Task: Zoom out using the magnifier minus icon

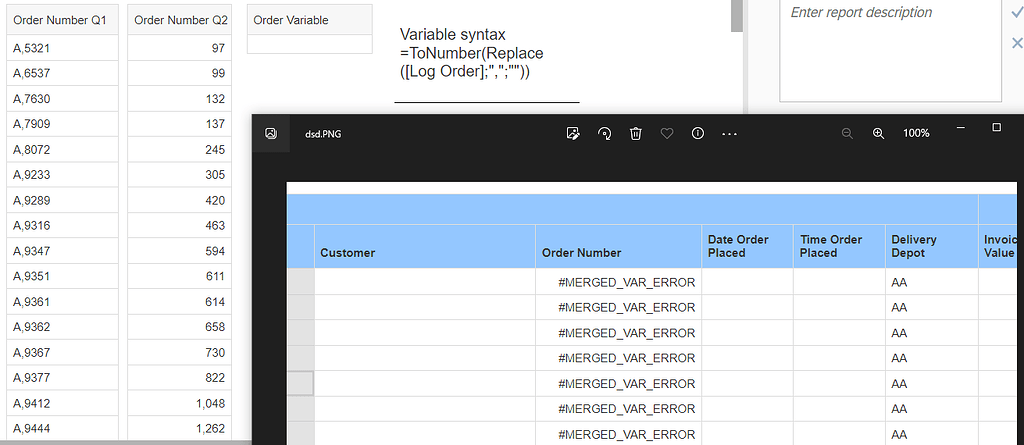Action: pyautogui.click(x=847, y=133)
